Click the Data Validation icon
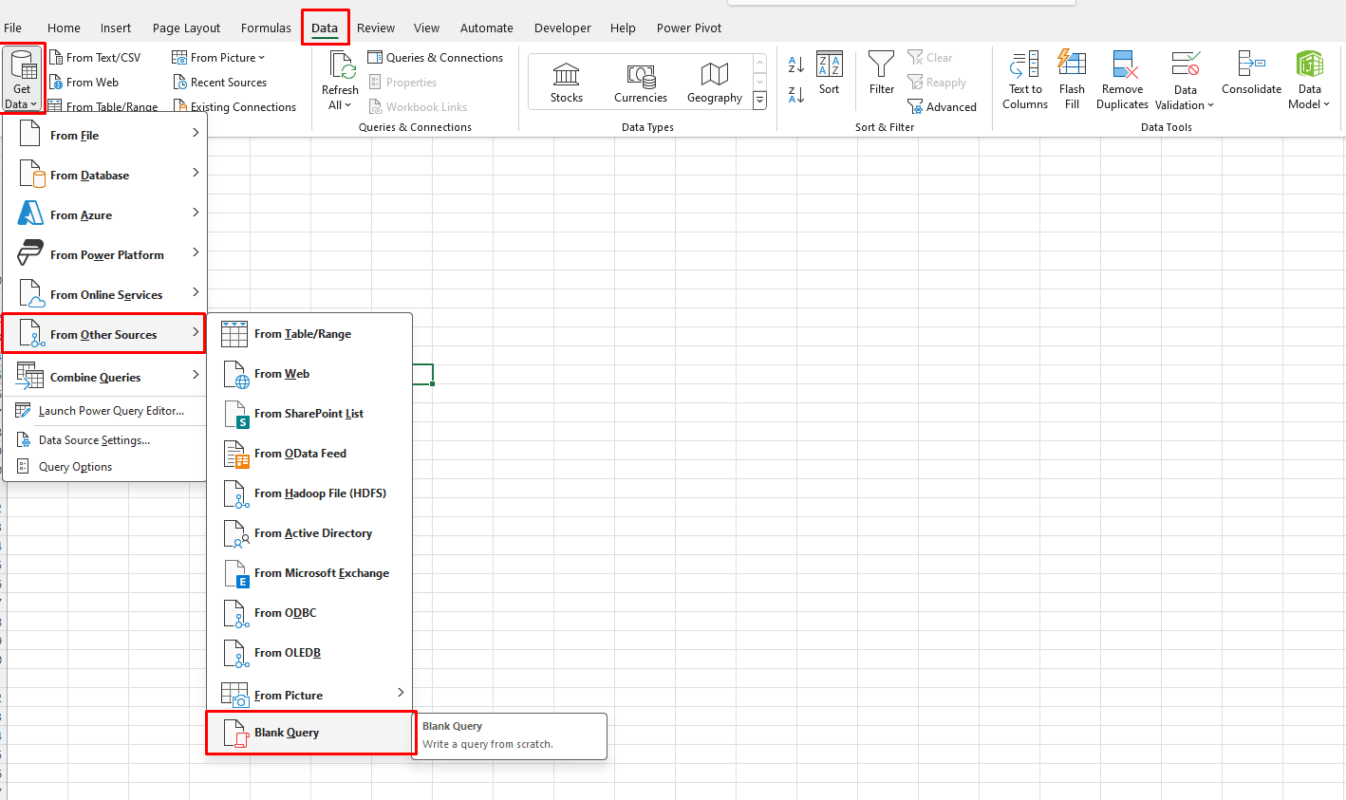 point(1185,64)
